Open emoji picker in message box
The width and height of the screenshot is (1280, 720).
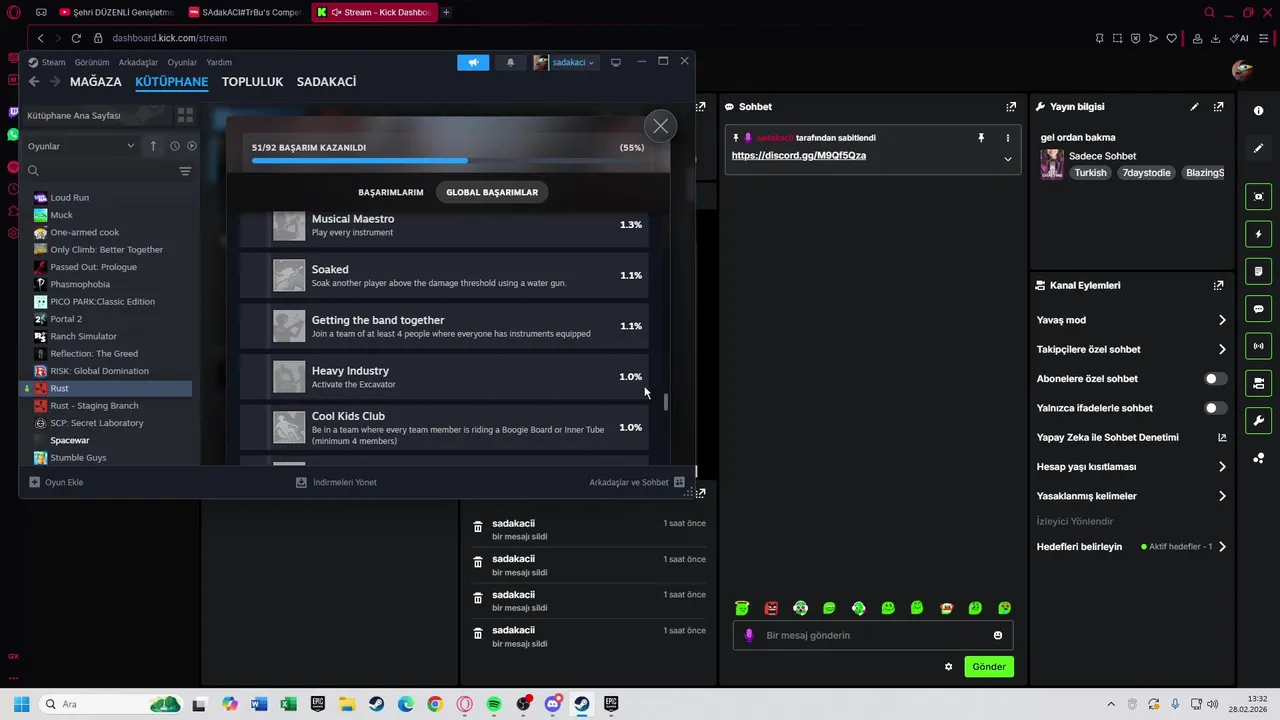[x=997, y=635]
